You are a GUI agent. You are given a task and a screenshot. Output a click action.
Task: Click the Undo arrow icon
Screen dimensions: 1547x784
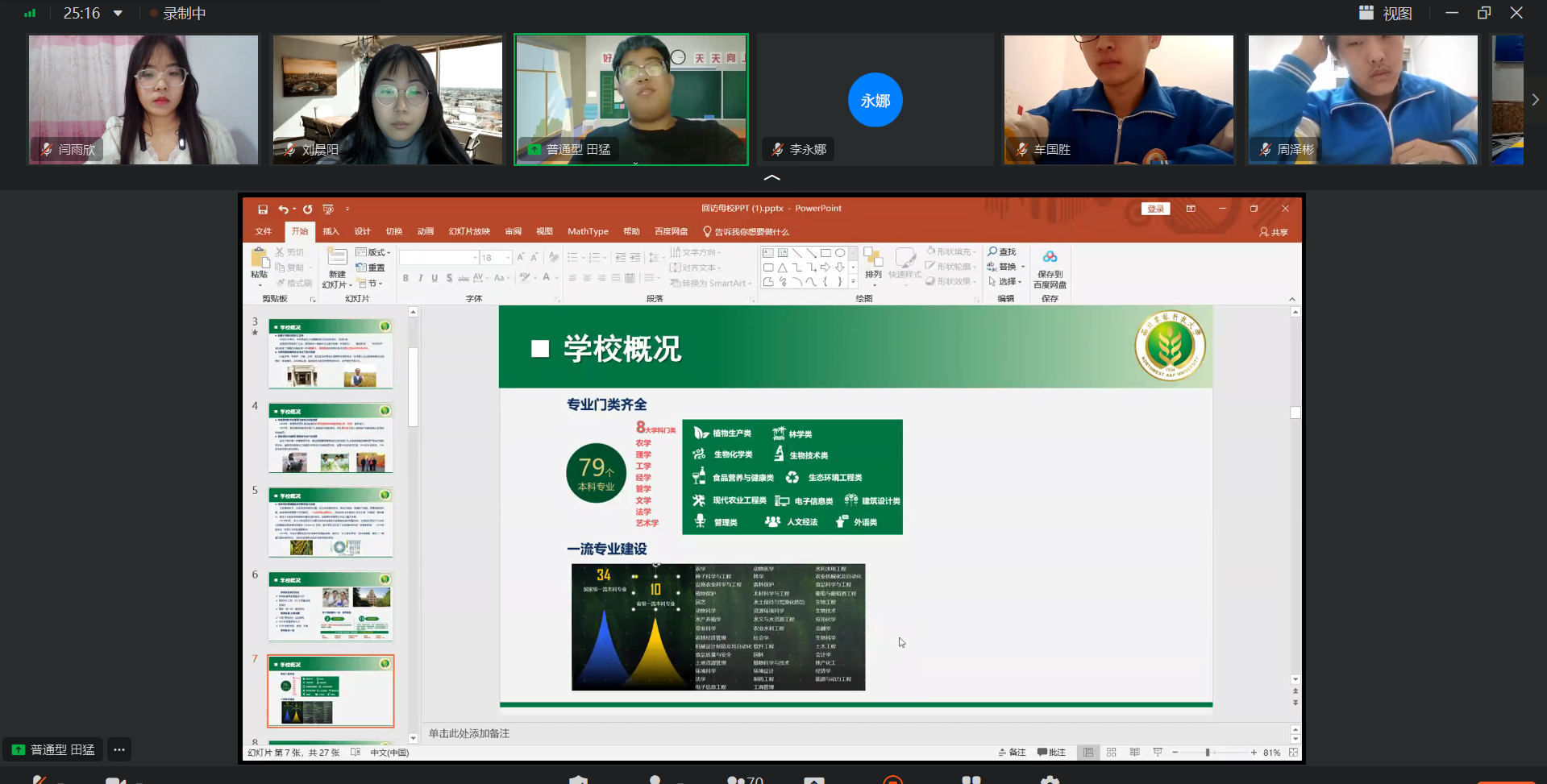click(x=283, y=209)
